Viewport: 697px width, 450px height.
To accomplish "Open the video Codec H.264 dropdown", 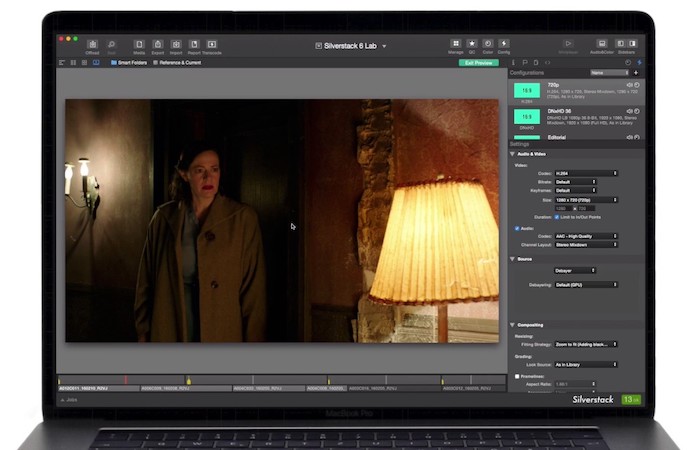I will [x=586, y=173].
